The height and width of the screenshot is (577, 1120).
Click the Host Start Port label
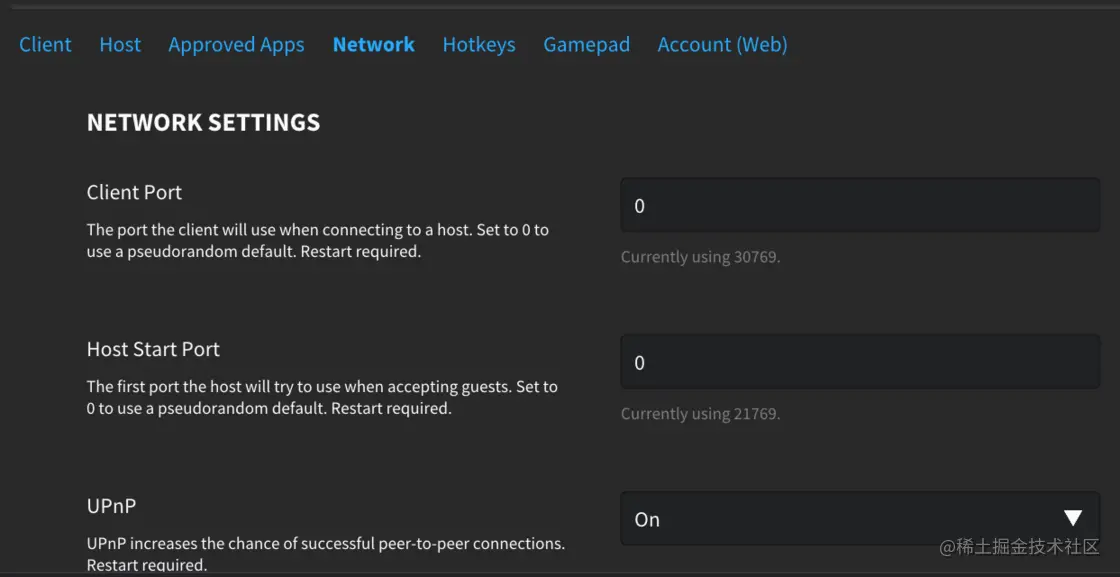click(x=153, y=349)
